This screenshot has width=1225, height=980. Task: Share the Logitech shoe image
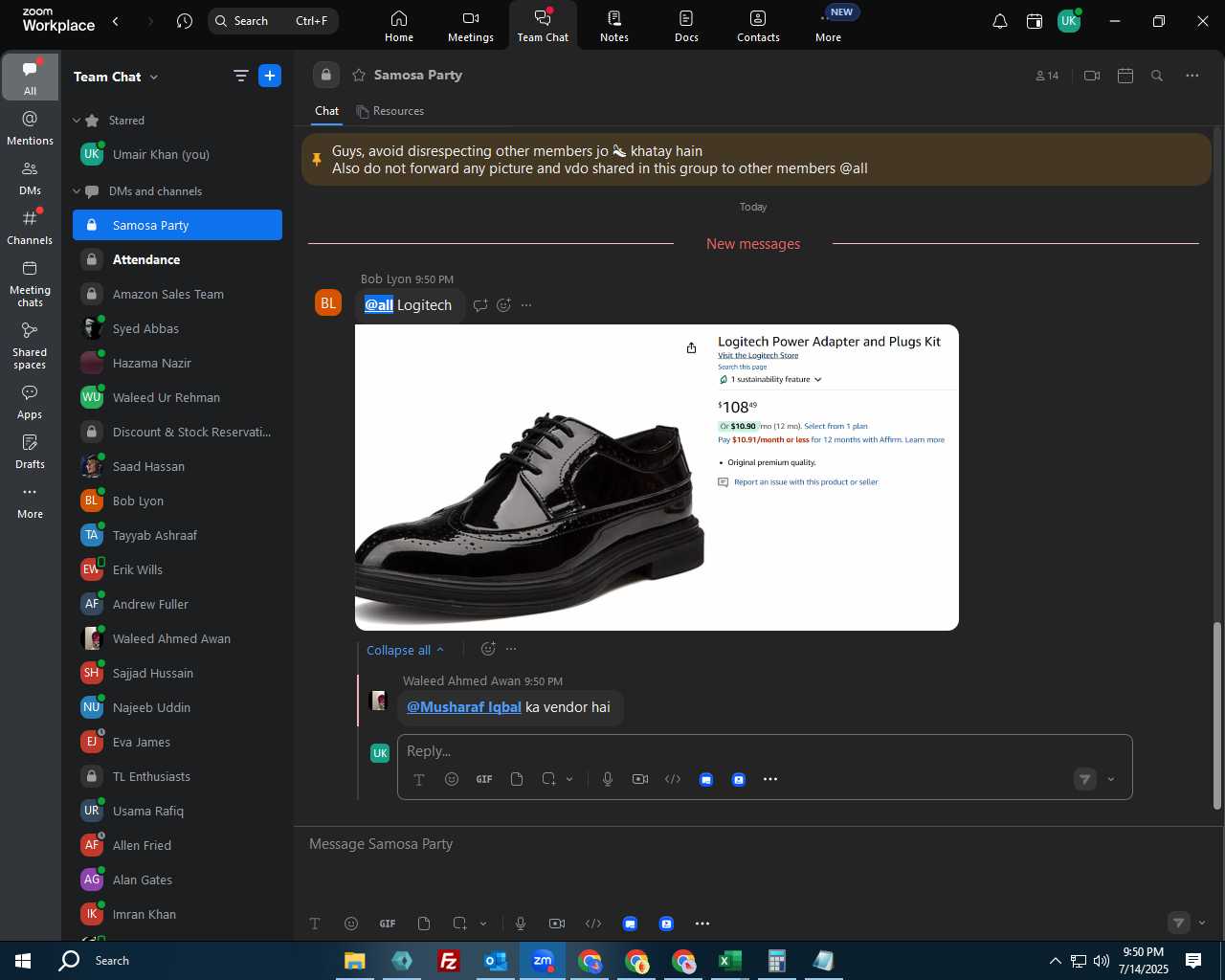coord(691,347)
